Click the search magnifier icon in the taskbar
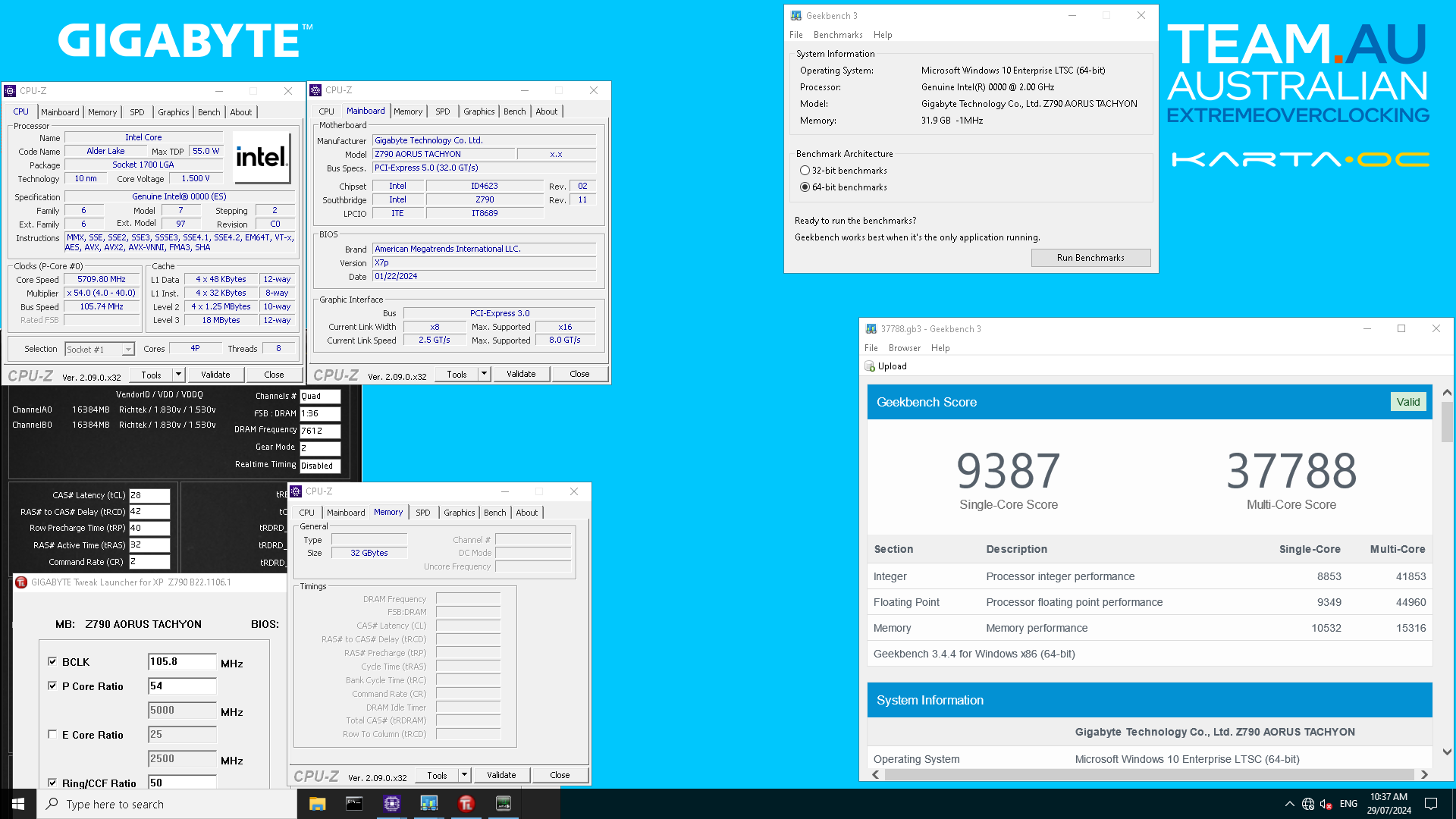 click(x=52, y=804)
